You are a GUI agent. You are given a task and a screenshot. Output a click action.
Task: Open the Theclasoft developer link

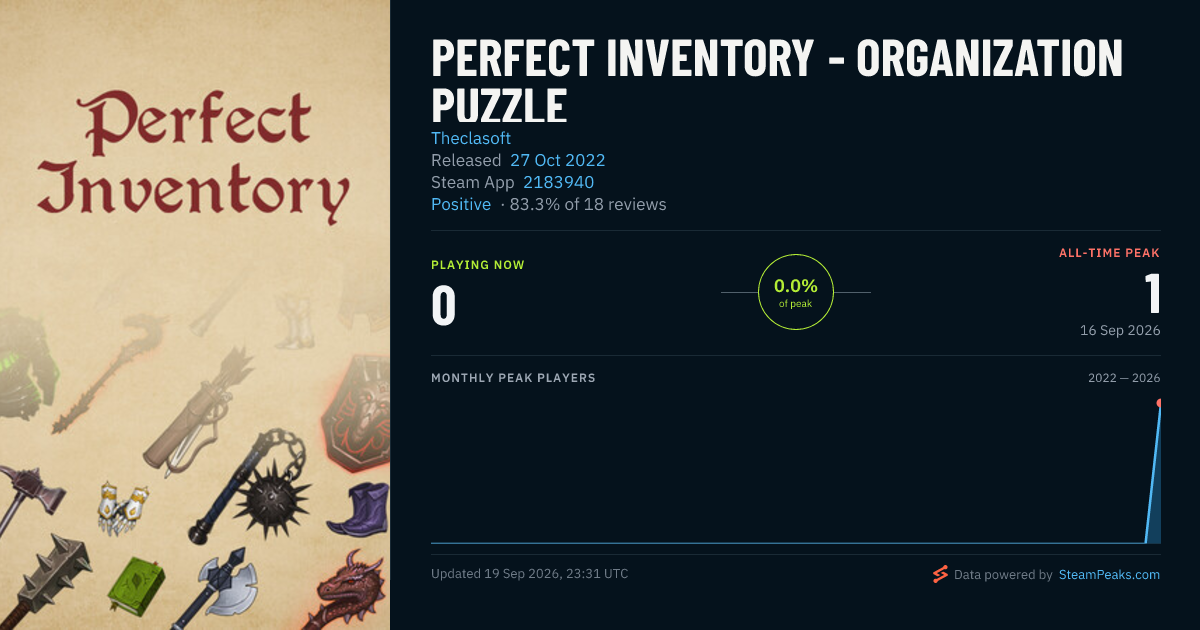[471, 138]
